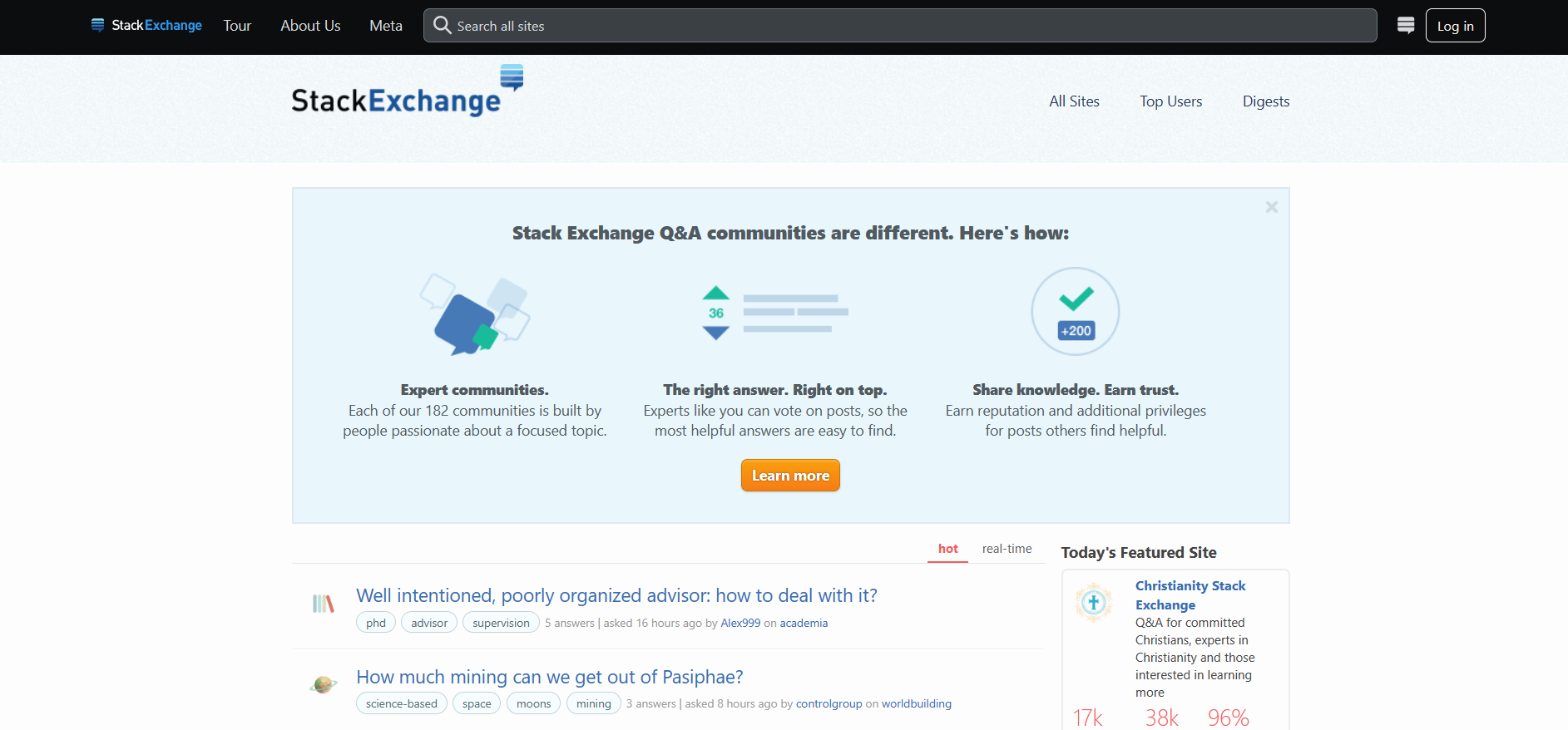Switch to the hot tab
1568x730 pixels.
[x=947, y=549]
